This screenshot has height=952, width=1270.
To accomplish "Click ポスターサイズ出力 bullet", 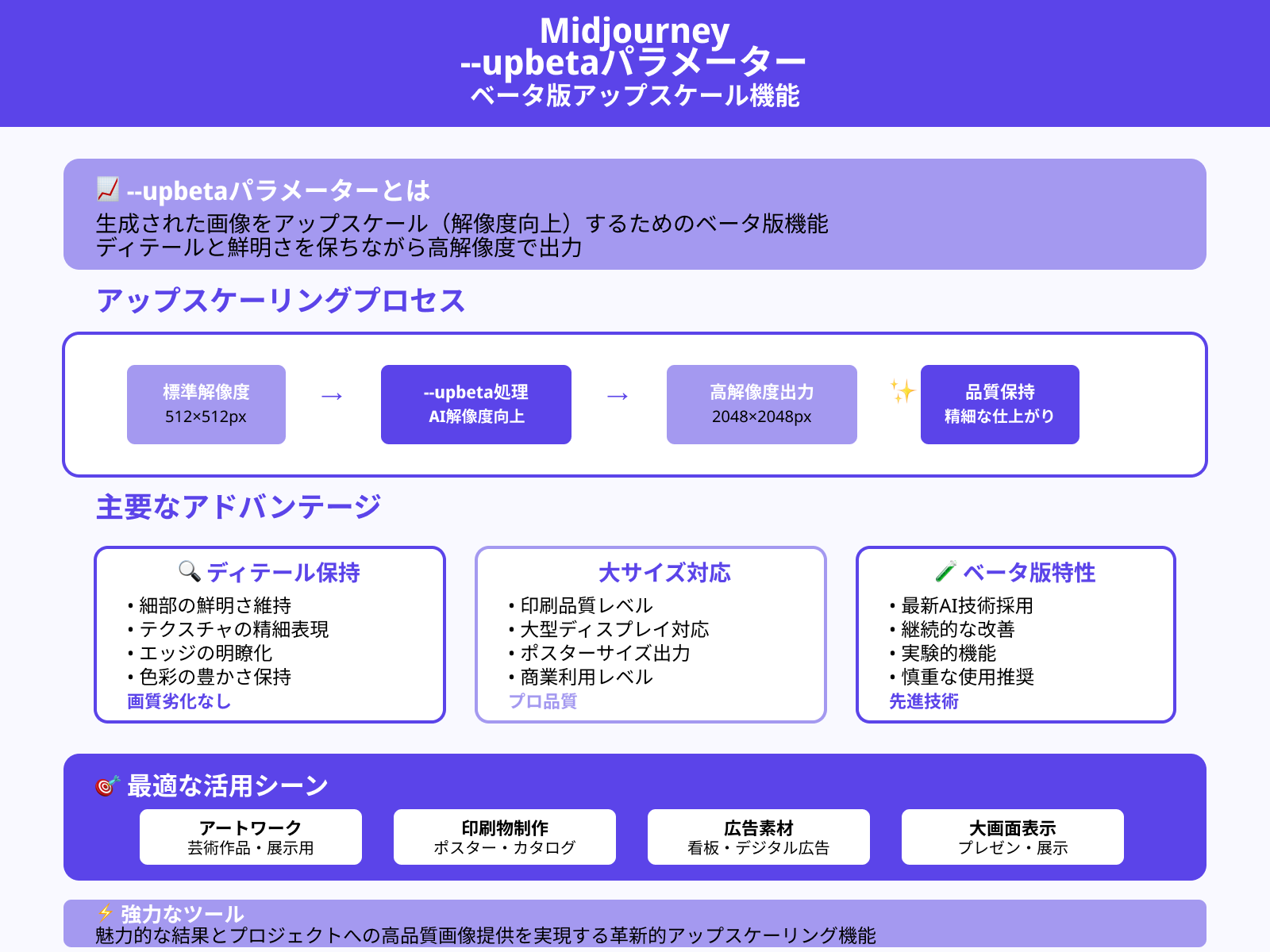I will tap(599, 654).
